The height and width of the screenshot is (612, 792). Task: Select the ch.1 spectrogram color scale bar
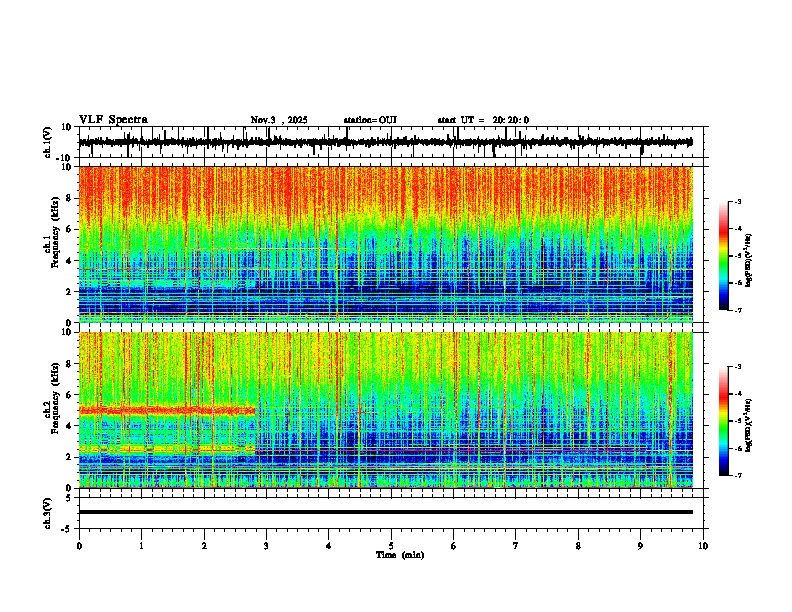[724, 256]
